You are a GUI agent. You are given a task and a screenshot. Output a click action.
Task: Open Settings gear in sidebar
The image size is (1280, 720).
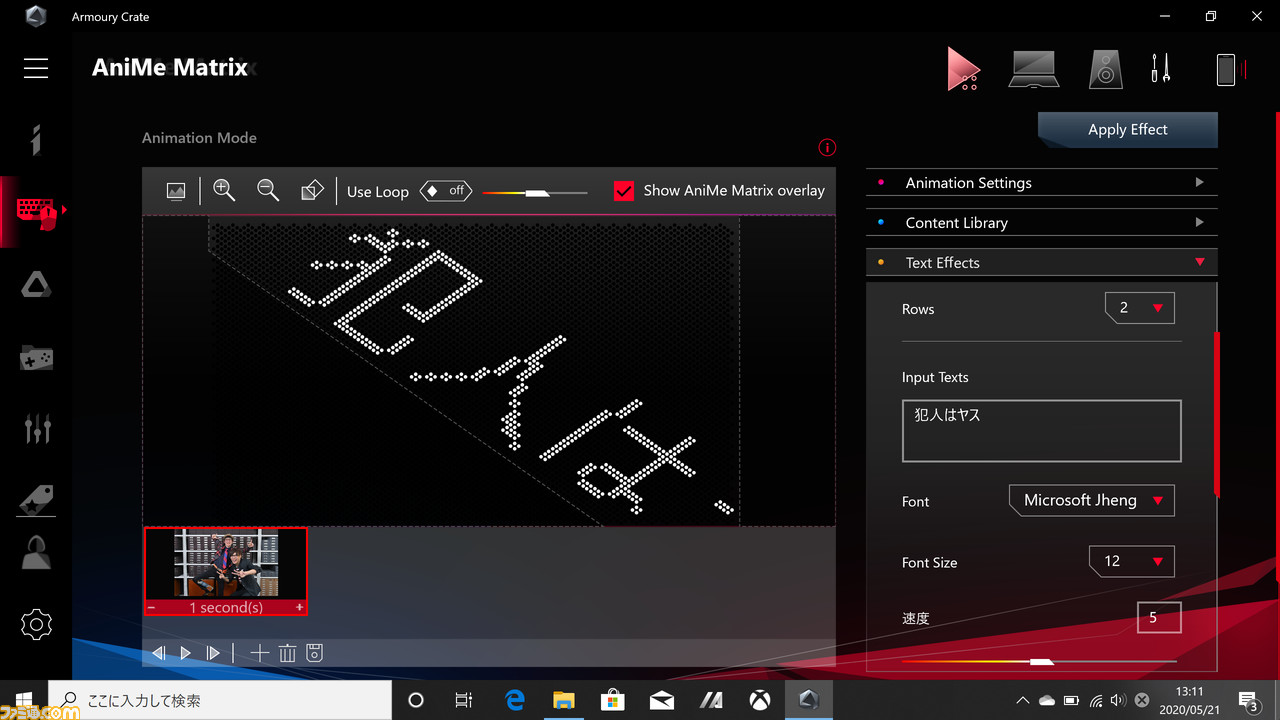tap(36, 625)
